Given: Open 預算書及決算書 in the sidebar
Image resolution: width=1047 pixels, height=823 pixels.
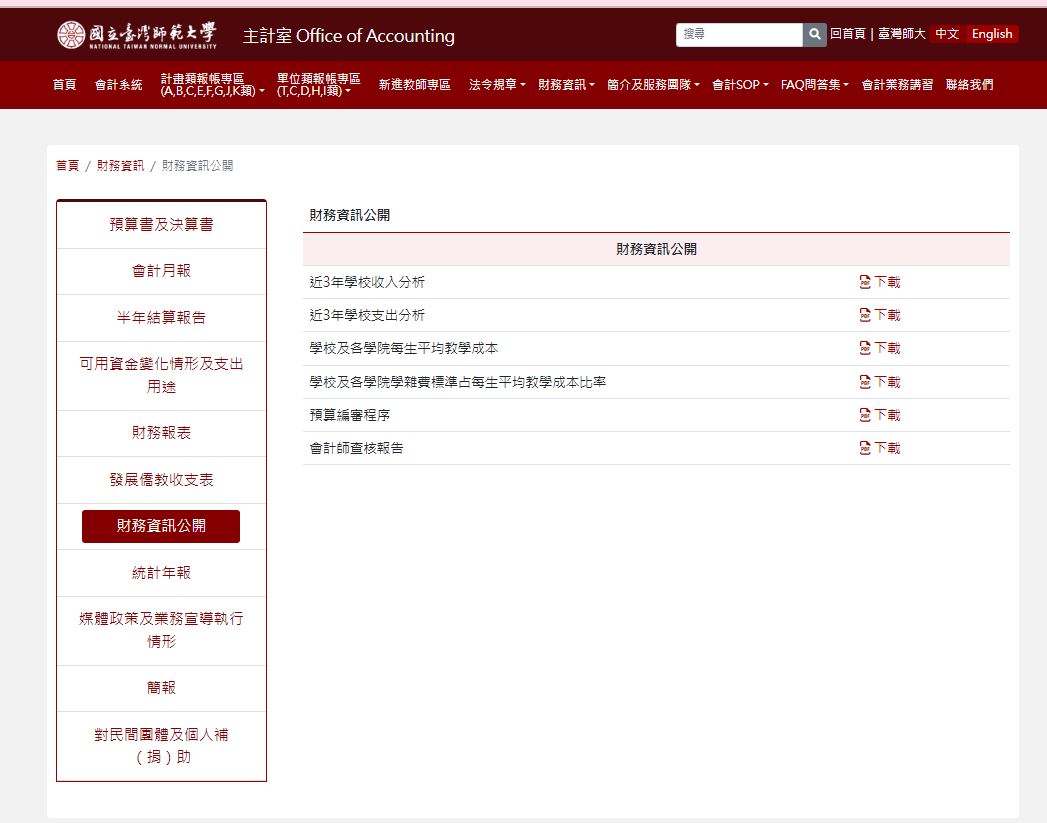Looking at the screenshot, I should pyautogui.click(x=161, y=225).
